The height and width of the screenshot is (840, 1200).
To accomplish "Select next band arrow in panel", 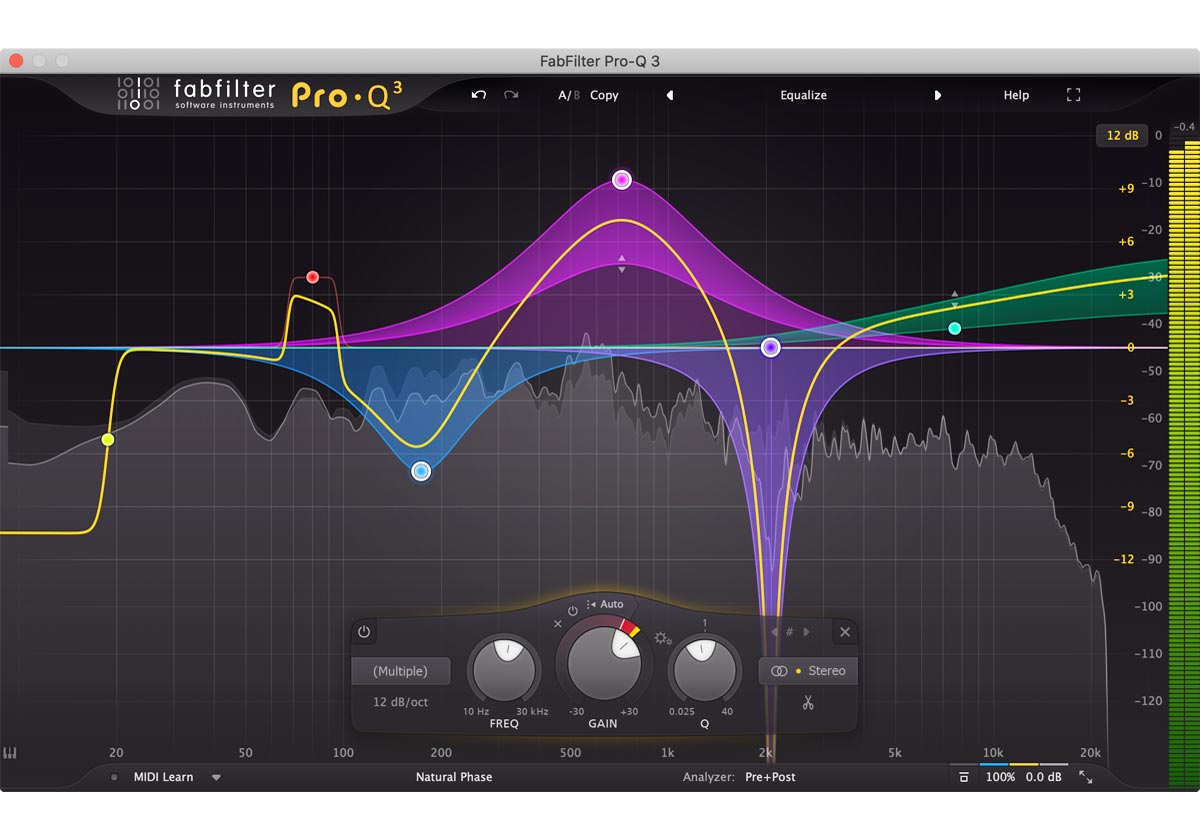I will click(806, 632).
